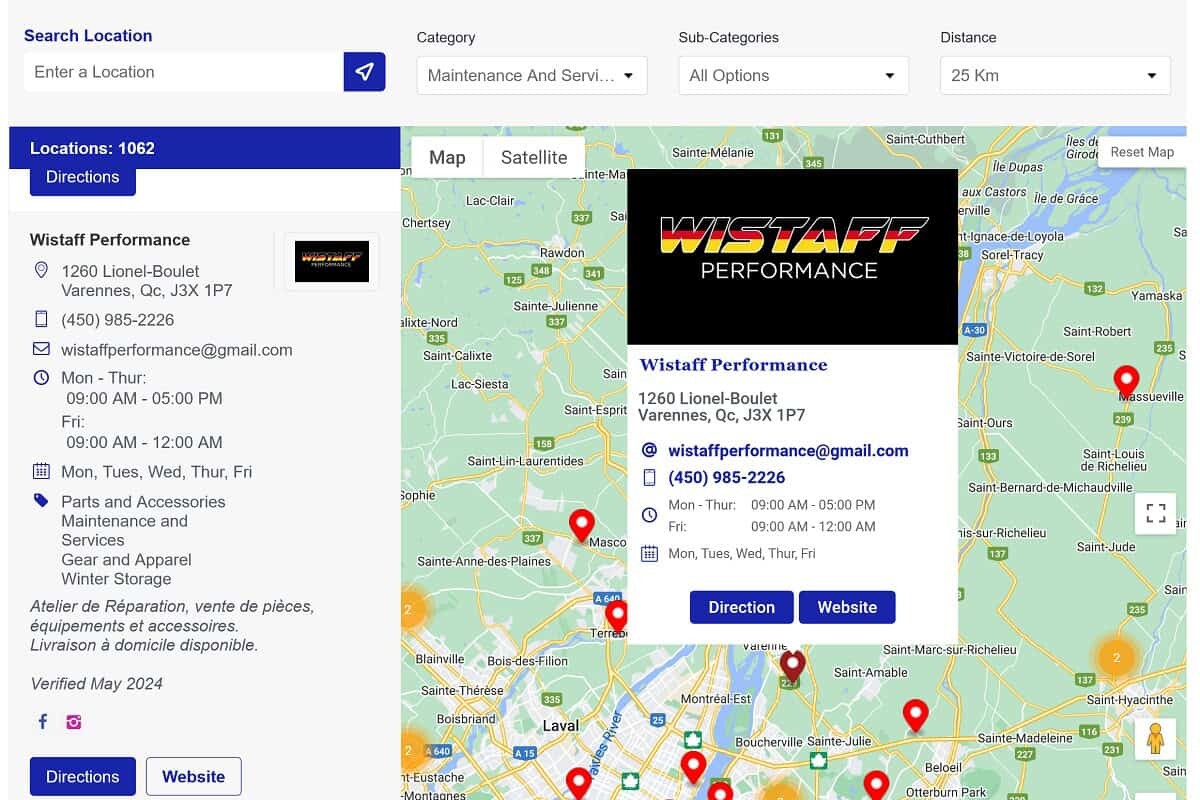Click the calendar icon beside weekday list

[x=40, y=471]
